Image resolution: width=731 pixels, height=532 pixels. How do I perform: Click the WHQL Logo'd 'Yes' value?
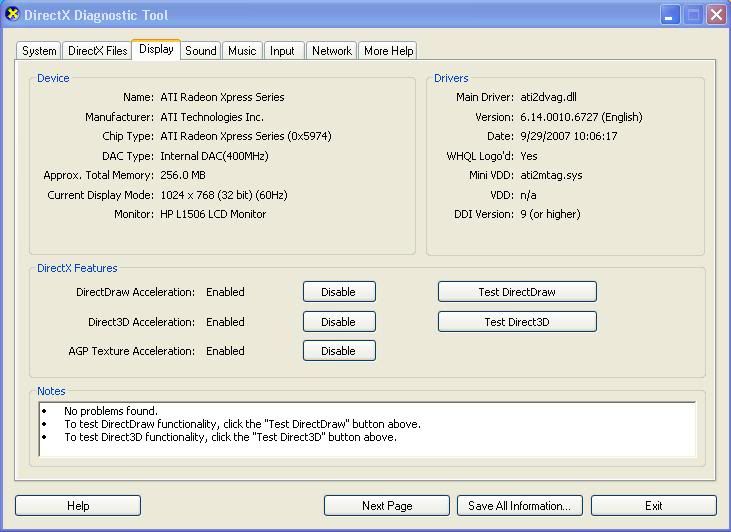(529, 156)
